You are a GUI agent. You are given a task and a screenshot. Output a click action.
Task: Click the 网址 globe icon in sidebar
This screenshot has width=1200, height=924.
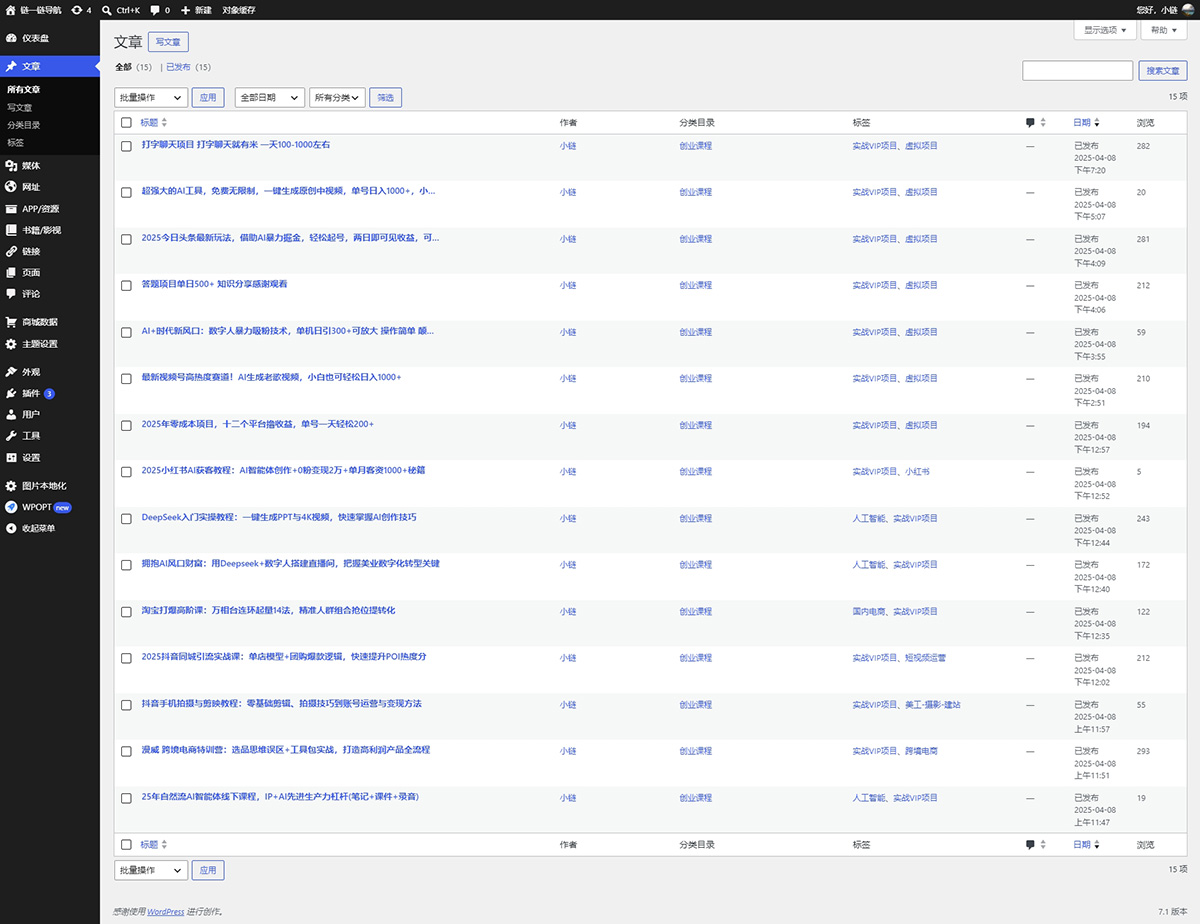[11, 187]
